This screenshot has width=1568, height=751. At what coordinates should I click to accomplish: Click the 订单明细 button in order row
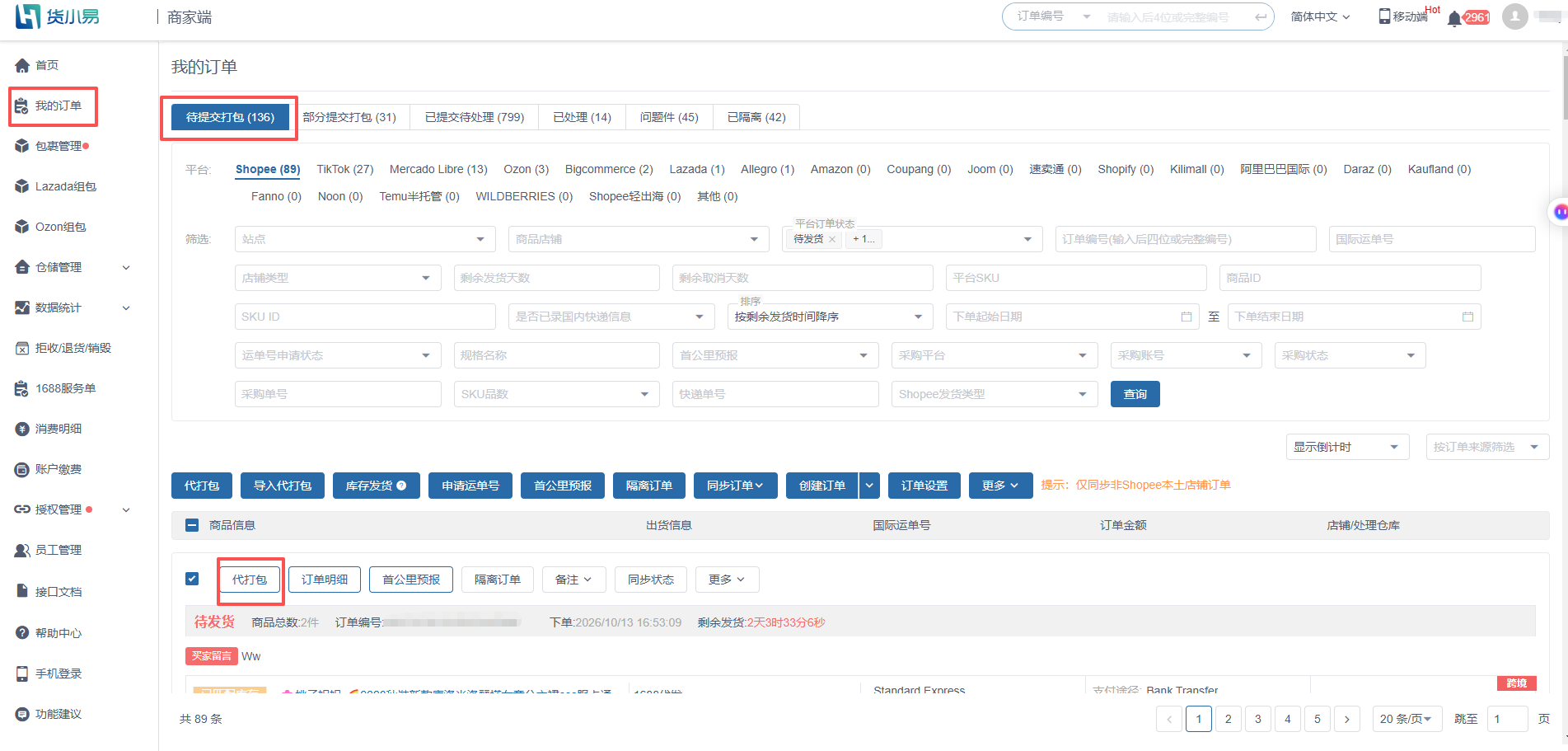pos(325,580)
